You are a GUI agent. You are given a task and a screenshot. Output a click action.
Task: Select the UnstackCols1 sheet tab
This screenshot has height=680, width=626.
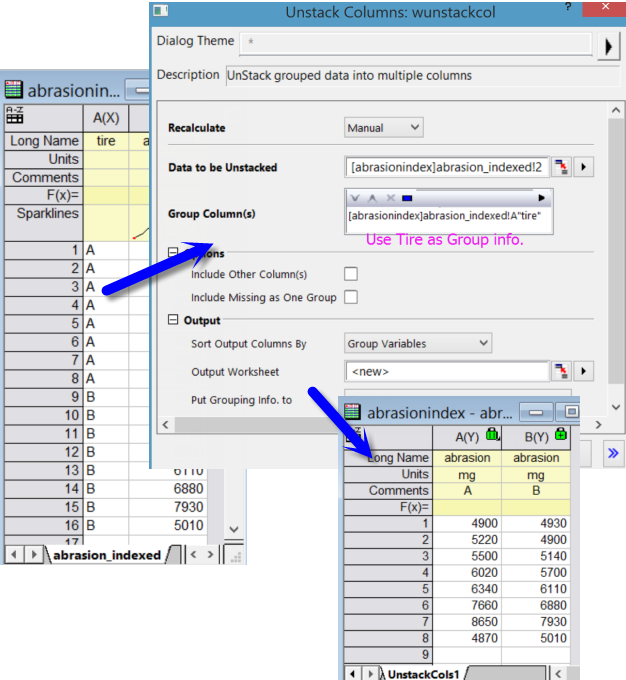coord(423,673)
